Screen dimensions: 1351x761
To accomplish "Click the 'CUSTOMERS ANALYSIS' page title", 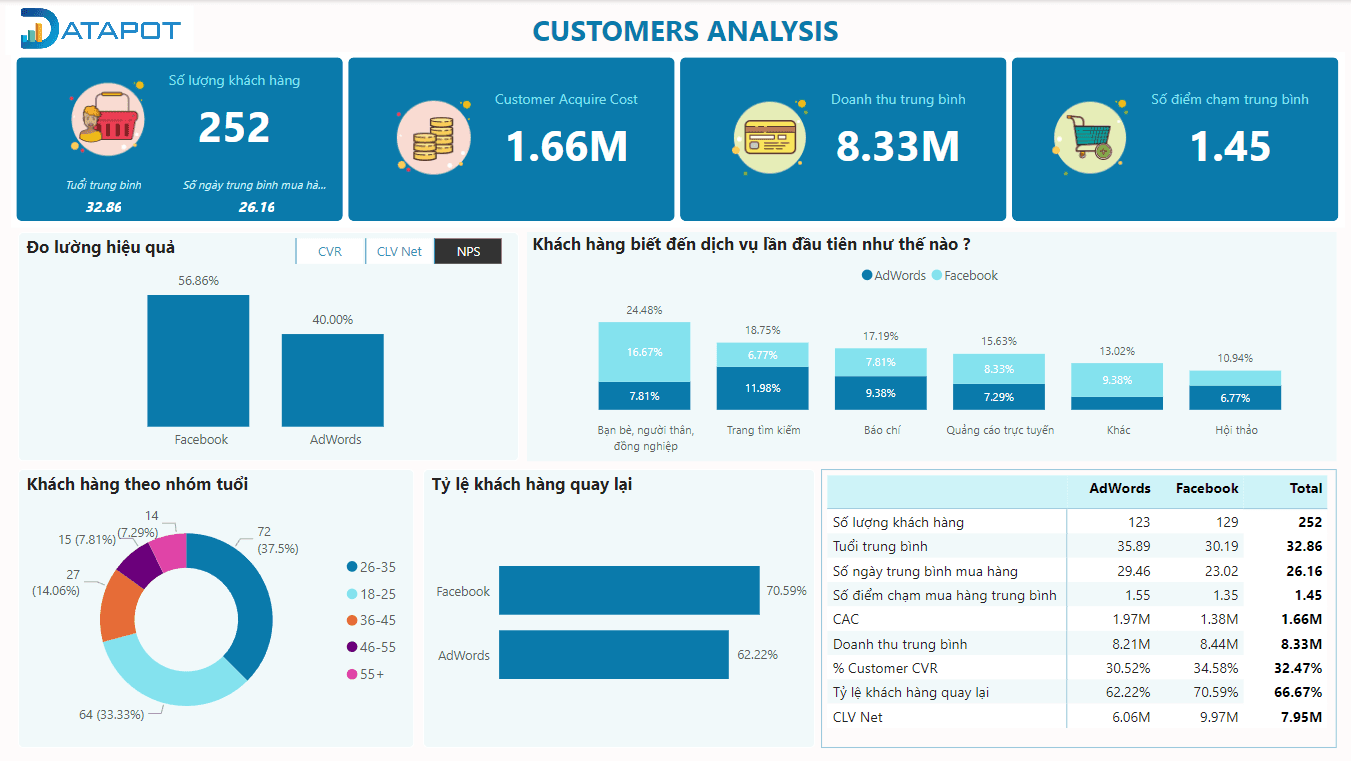I will (x=685, y=31).
